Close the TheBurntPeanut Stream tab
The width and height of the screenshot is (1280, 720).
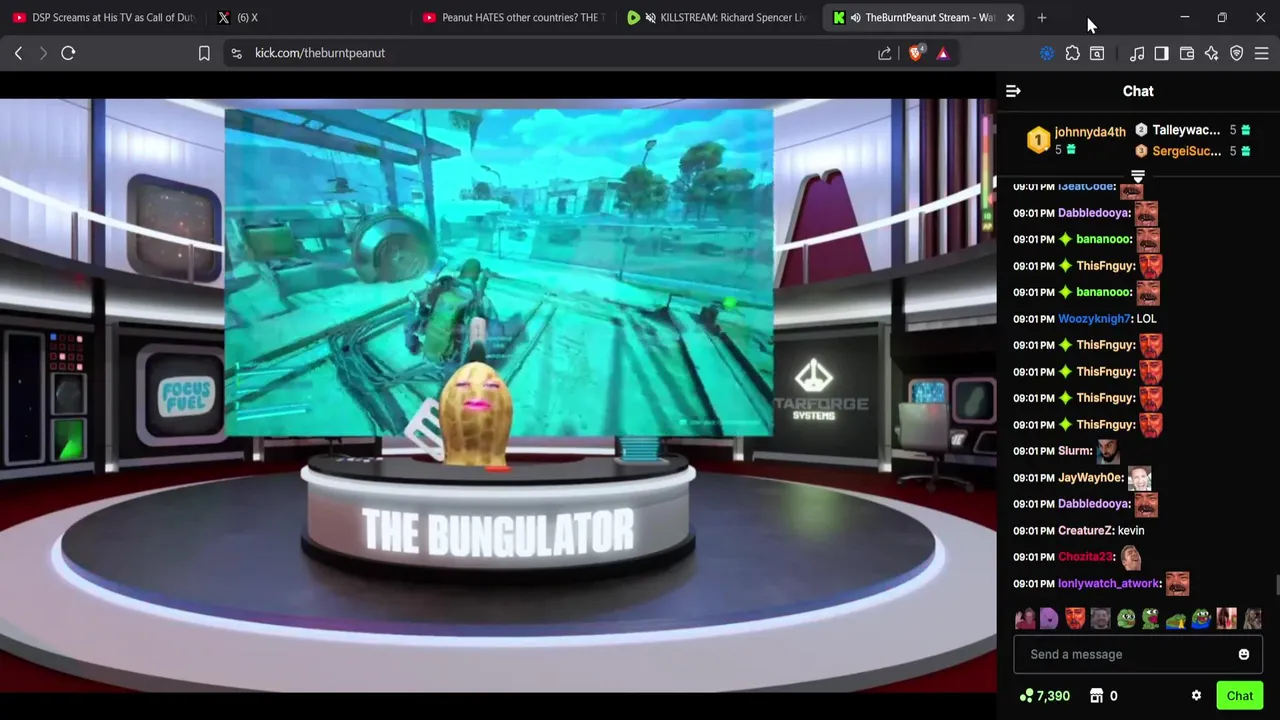click(x=1010, y=17)
